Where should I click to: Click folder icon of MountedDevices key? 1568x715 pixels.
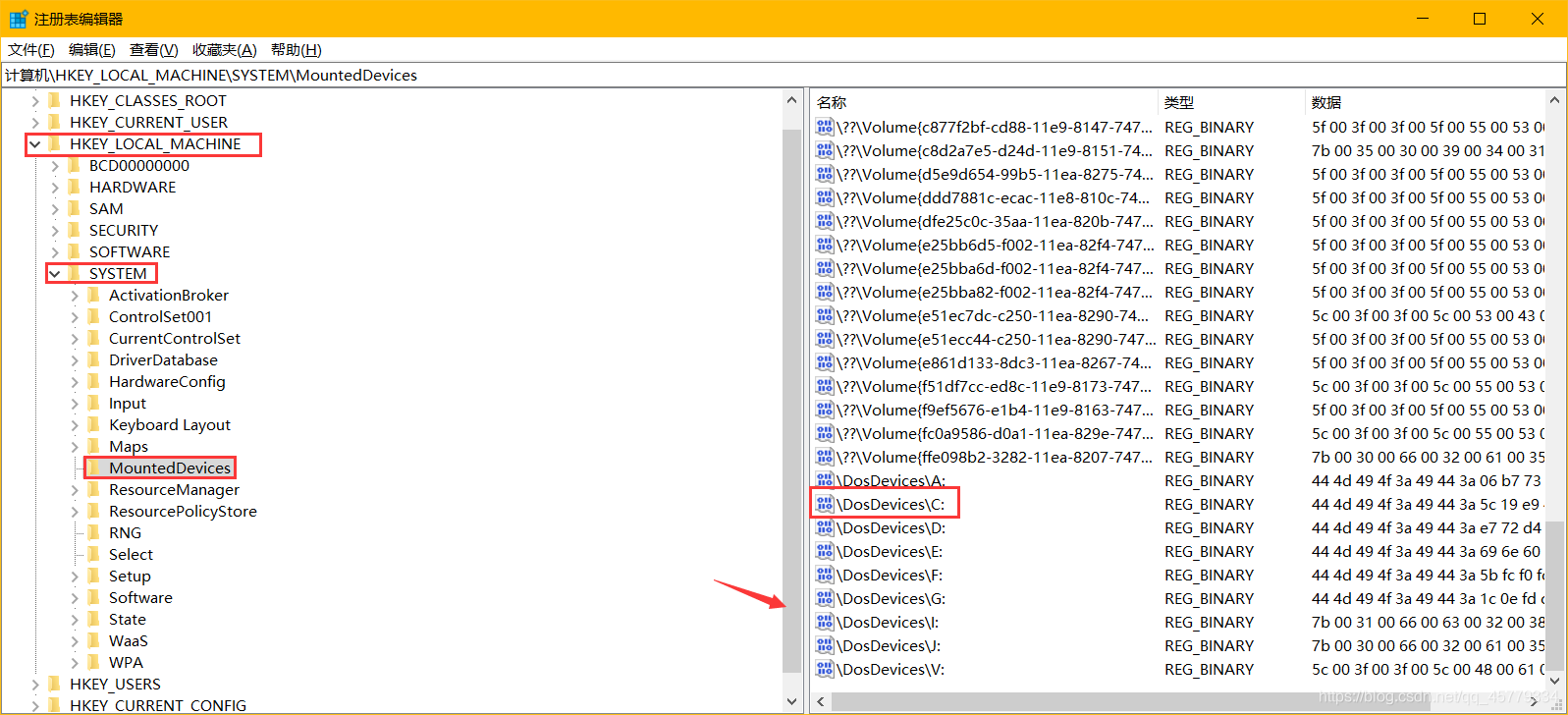click(x=94, y=467)
